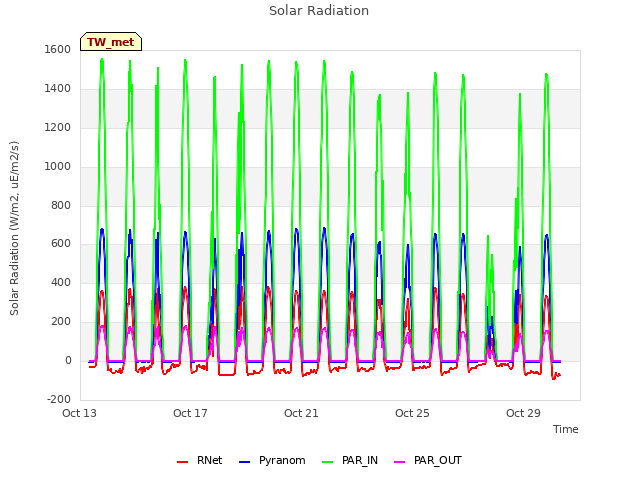Click the TW_met label box
The image size is (640, 480).
click(x=111, y=42)
